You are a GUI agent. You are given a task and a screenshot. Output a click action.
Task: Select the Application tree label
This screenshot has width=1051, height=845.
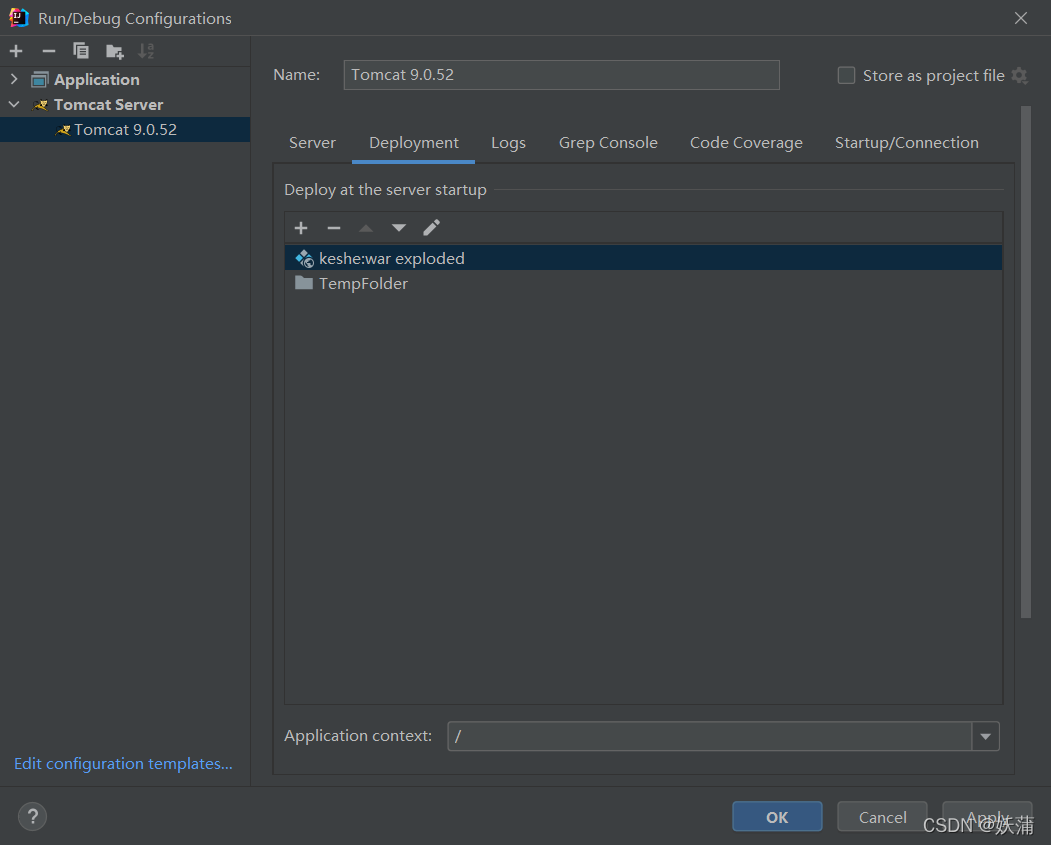97,80
